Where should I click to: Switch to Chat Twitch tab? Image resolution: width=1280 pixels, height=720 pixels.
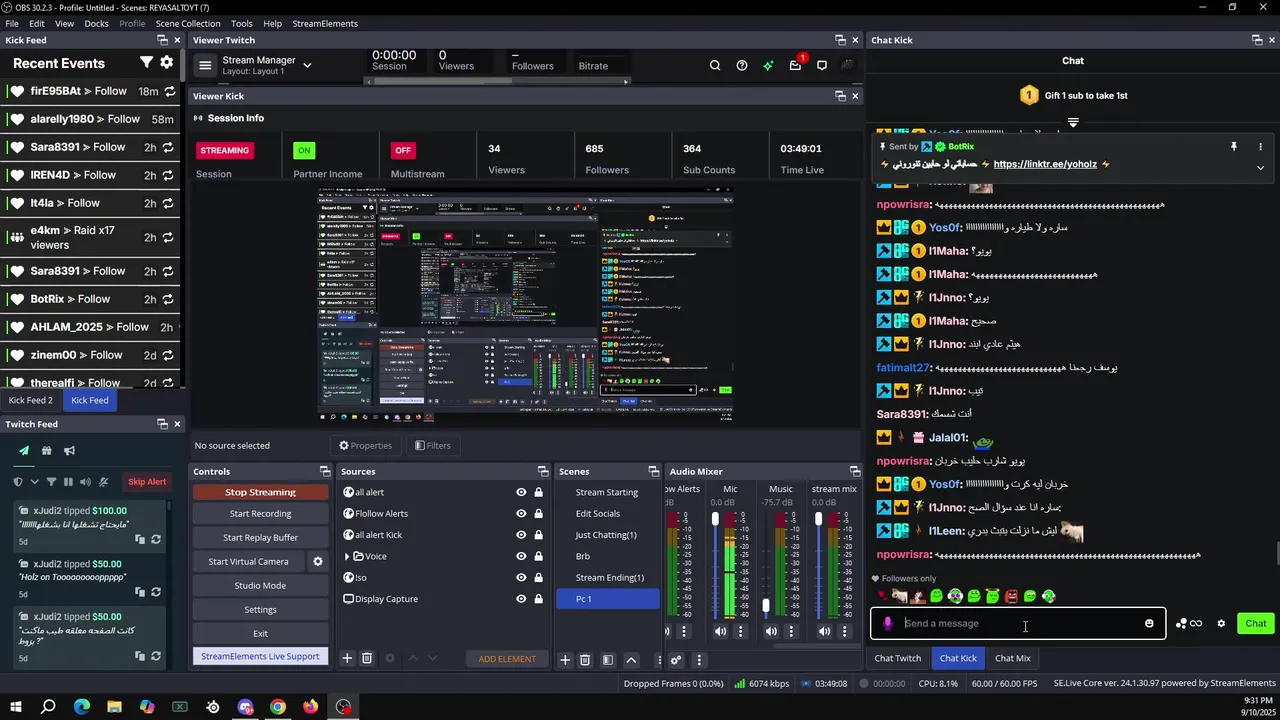[898, 658]
